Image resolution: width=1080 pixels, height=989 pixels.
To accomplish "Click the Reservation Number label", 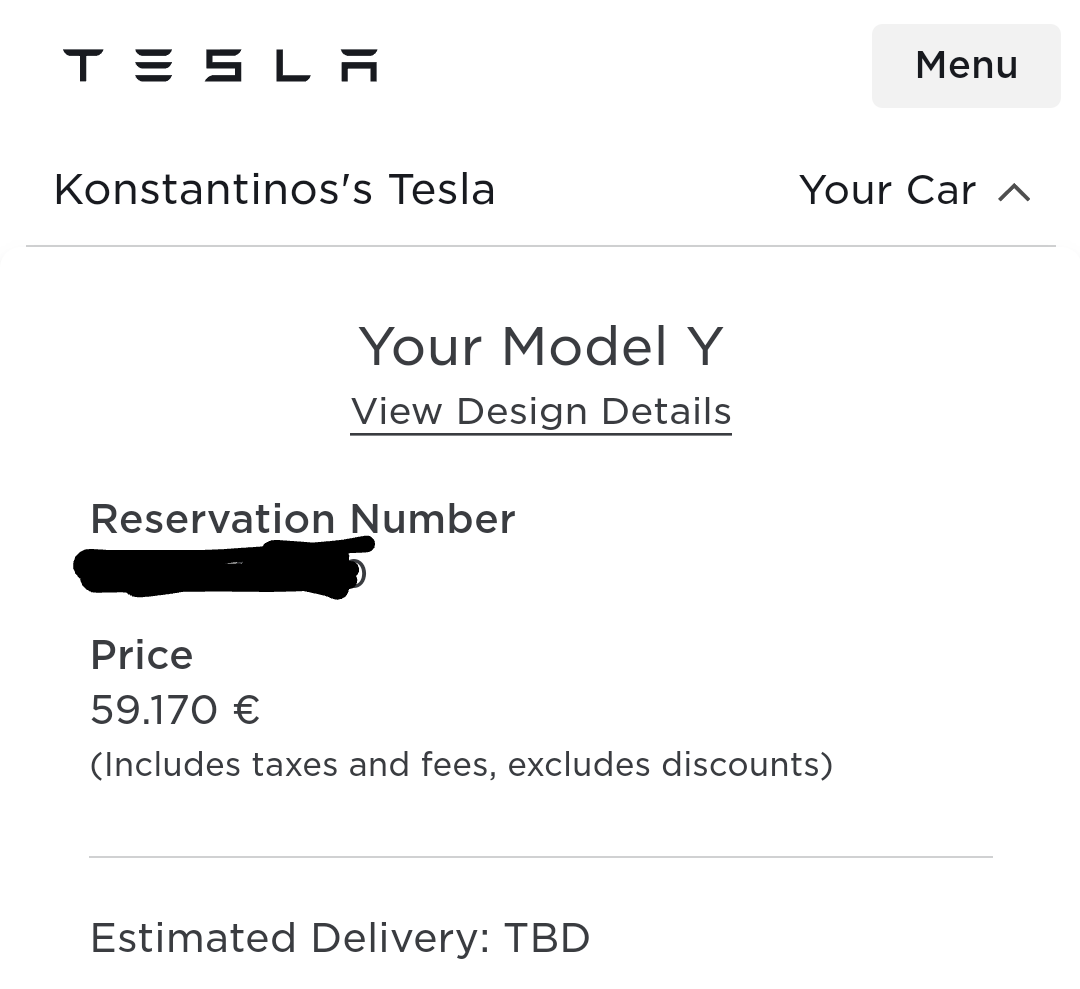I will (302, 519).
